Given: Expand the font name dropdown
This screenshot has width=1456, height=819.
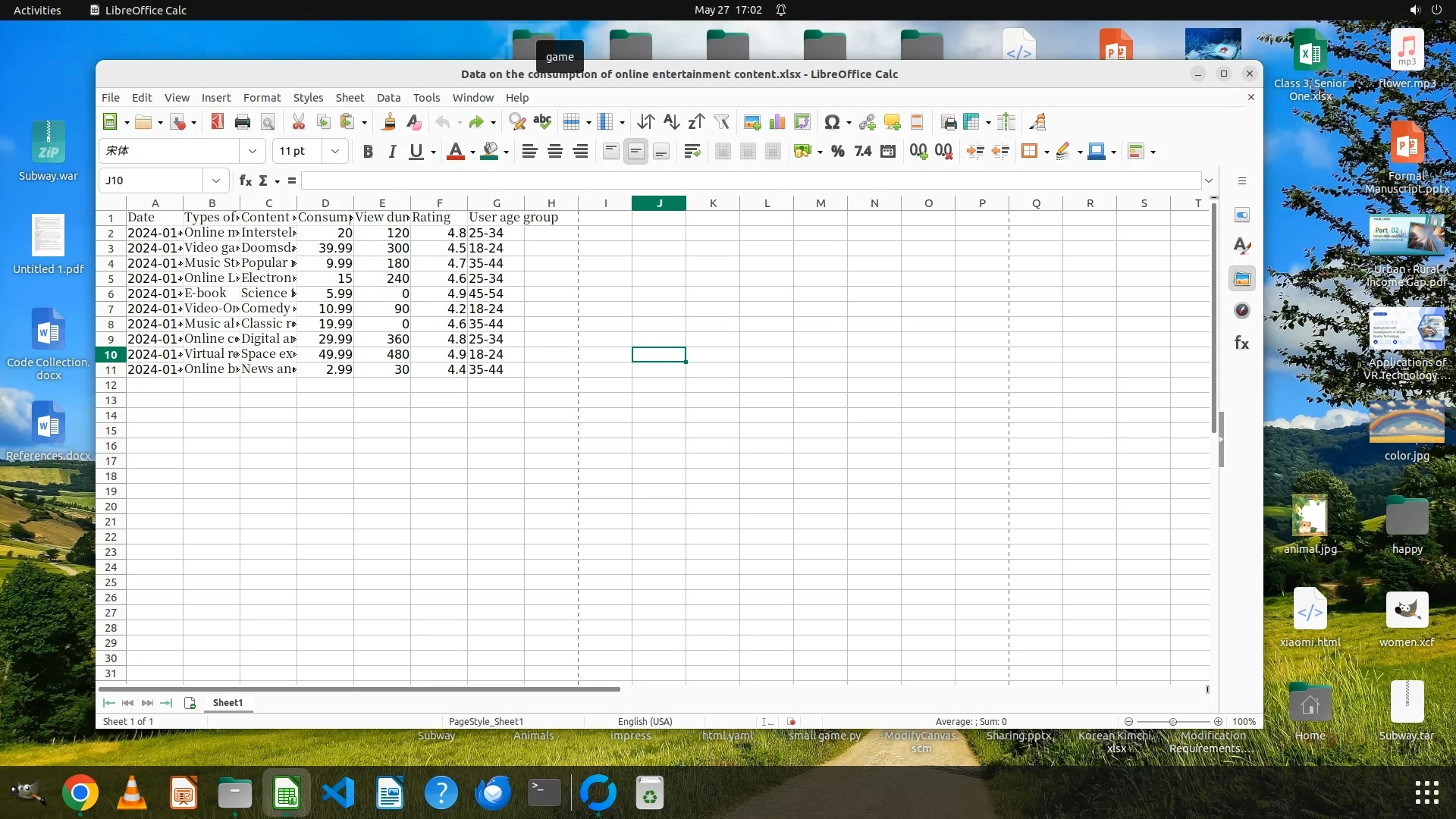Looking at the screenshot, I should pyautogui.click(x=253, y=151).
